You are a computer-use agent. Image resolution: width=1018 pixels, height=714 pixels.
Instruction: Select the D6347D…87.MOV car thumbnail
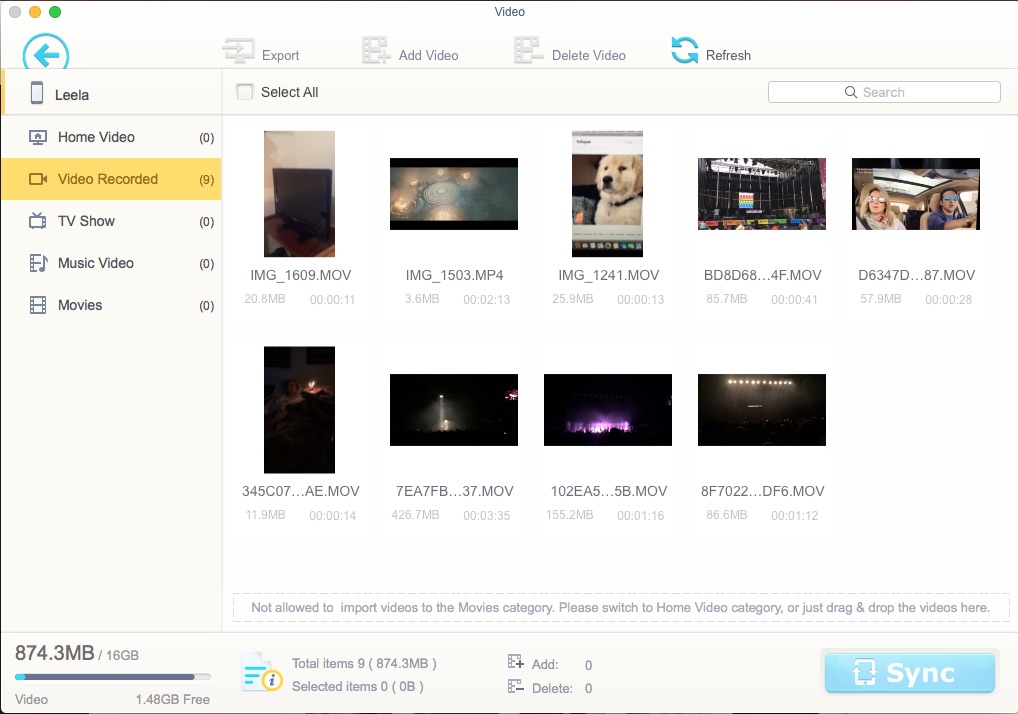916,193
